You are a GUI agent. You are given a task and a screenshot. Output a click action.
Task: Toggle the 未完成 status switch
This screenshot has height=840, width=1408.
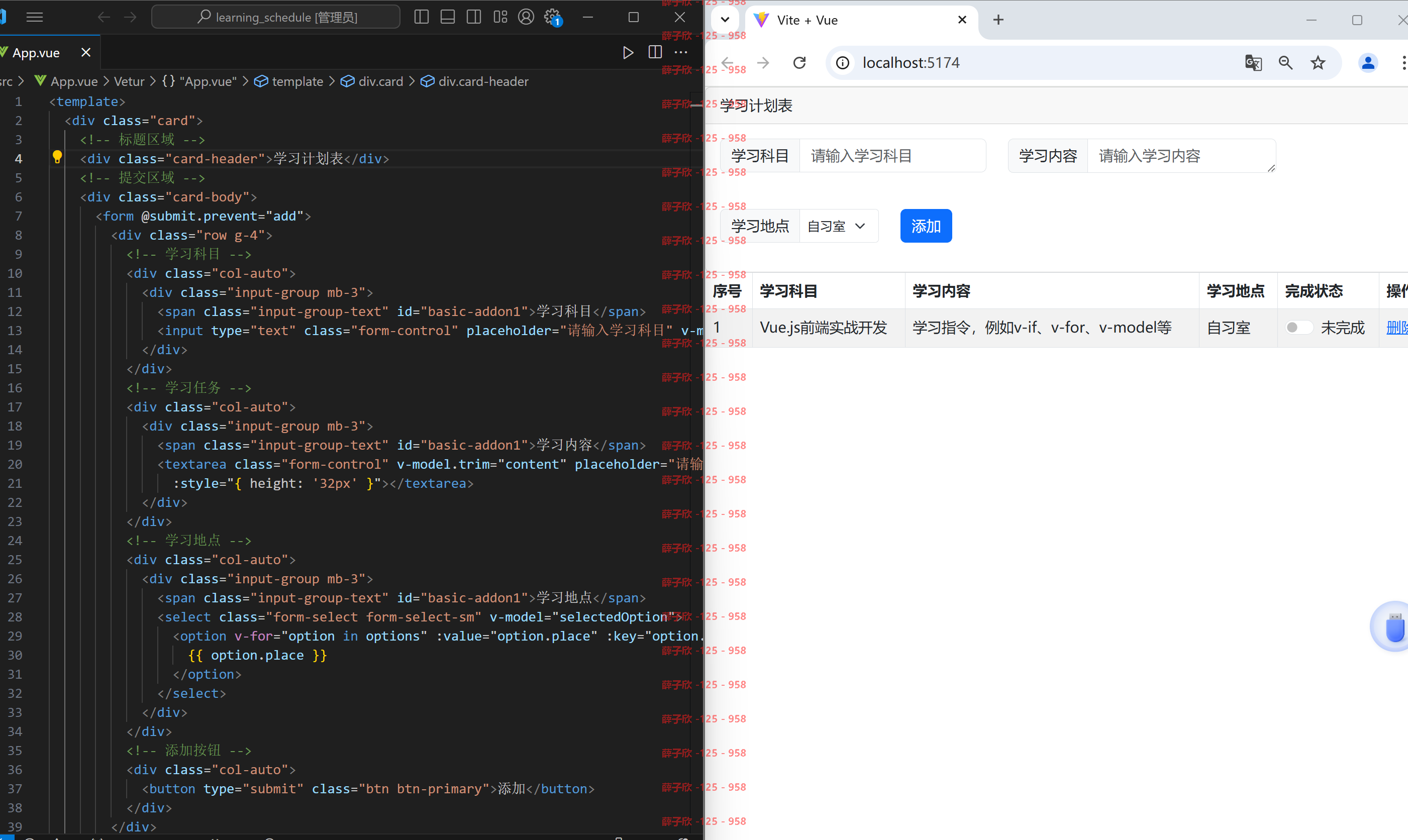click(x=1299, y=327)
